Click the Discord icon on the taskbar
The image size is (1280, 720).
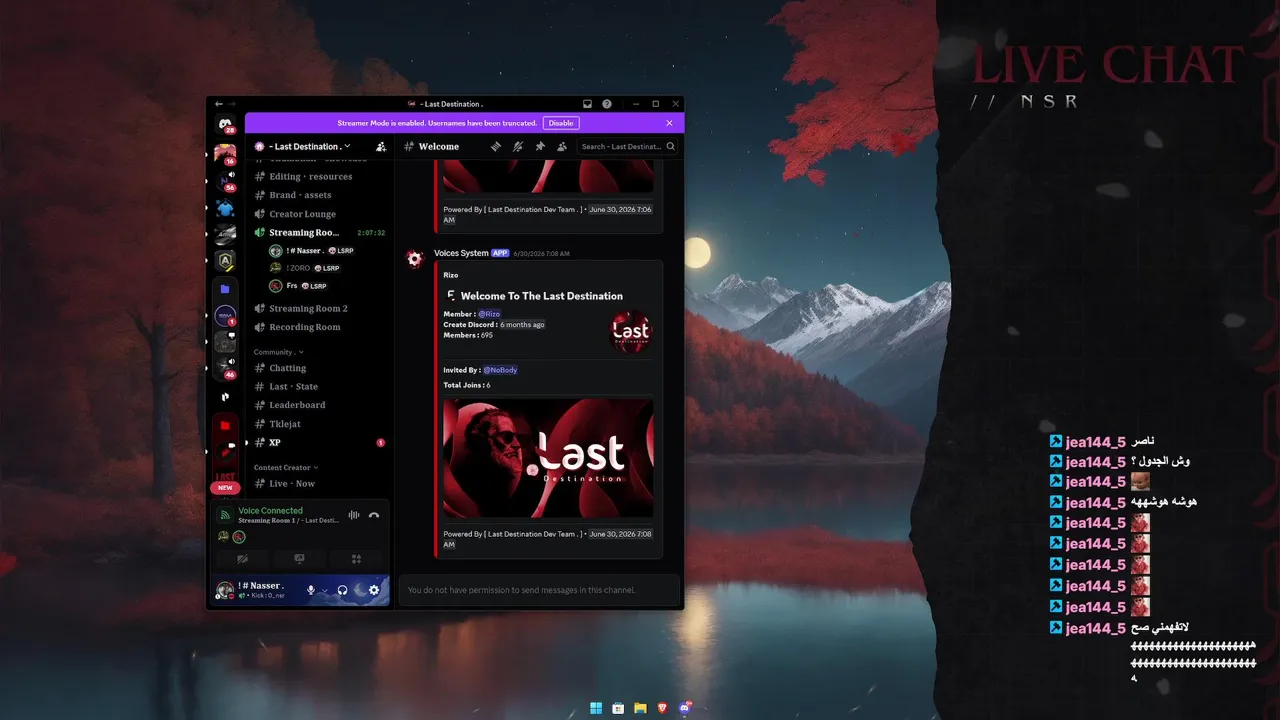coord(685,708)
